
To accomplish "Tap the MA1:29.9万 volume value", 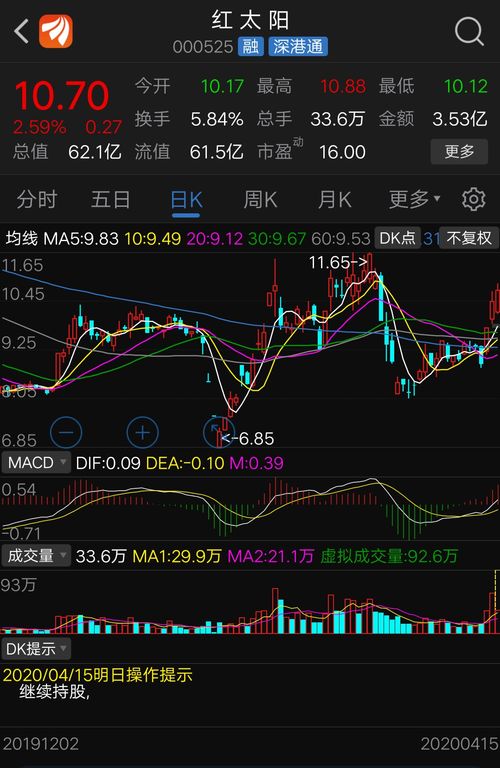I will click(177, 556).
